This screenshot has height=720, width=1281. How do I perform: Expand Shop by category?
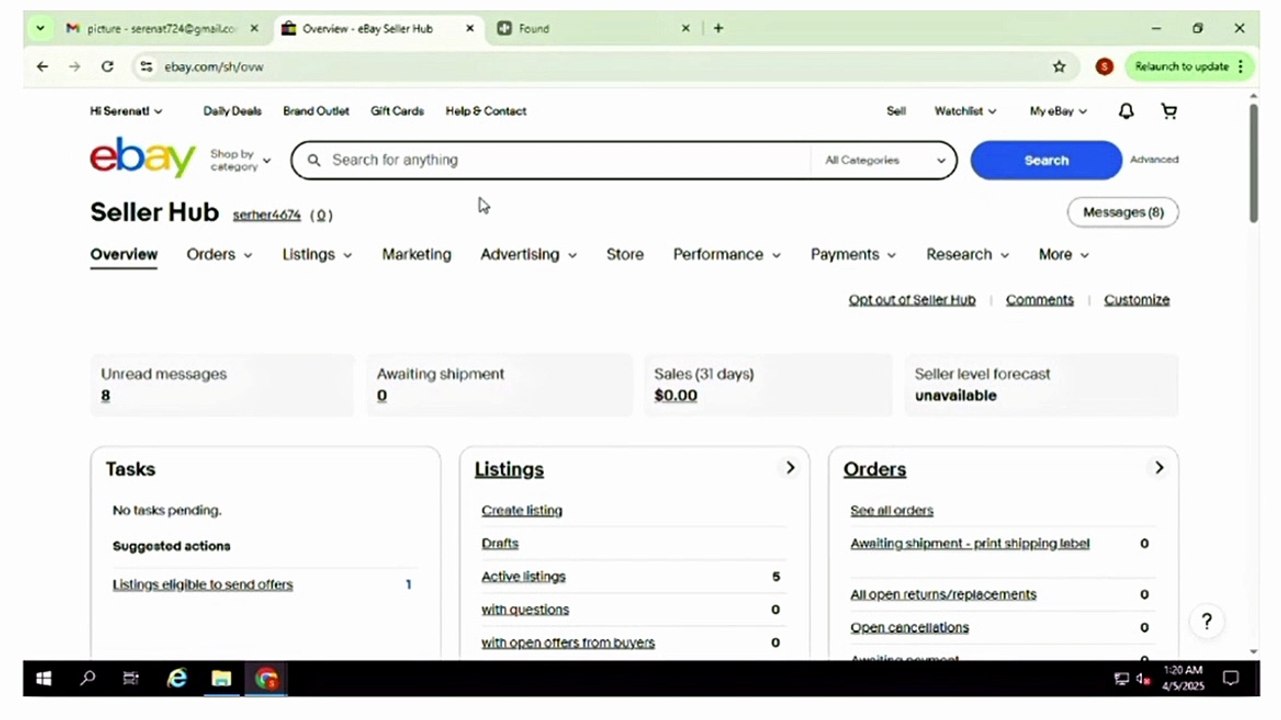click(240, 160)
